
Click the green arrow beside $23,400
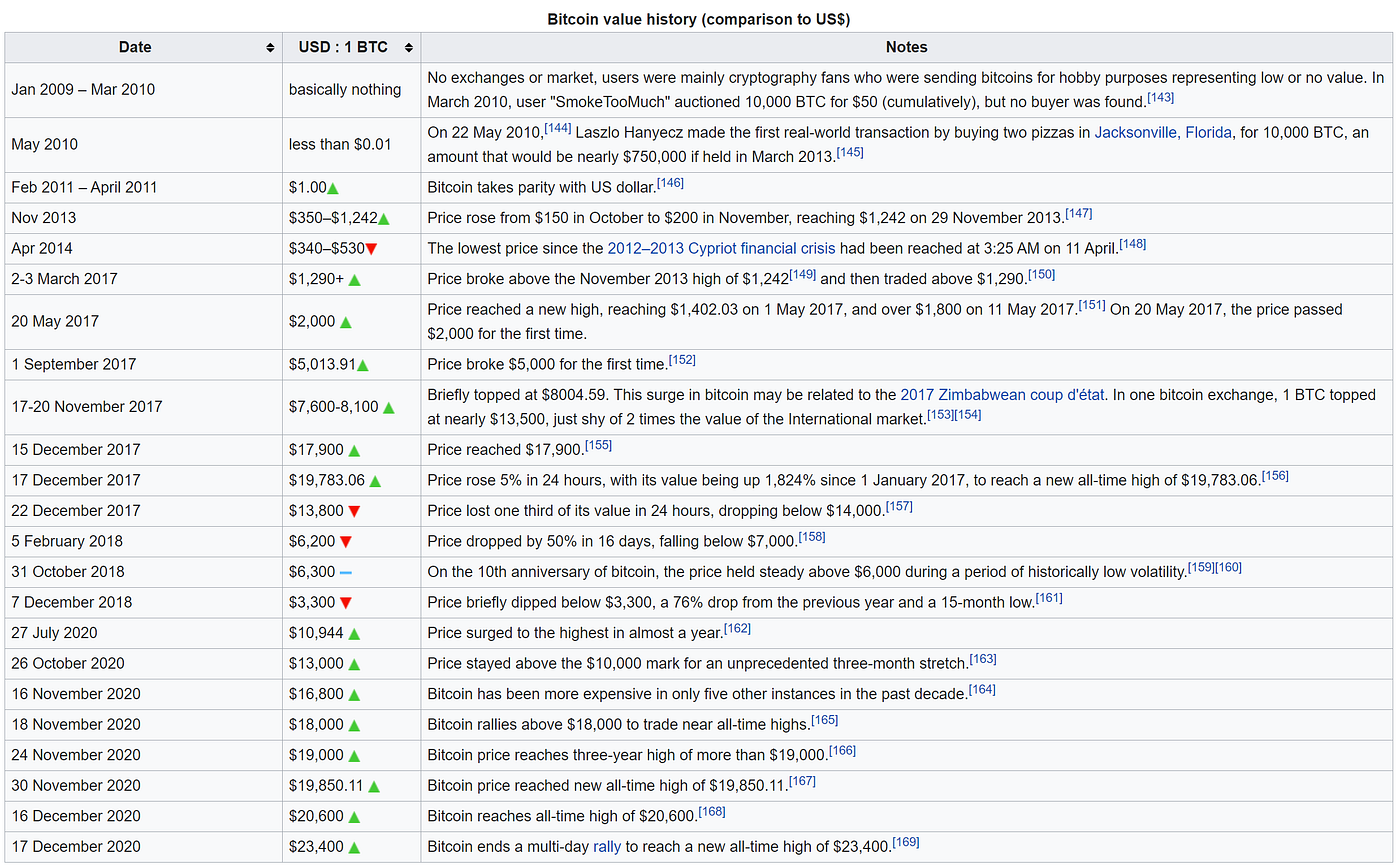(x=354, y=848)
